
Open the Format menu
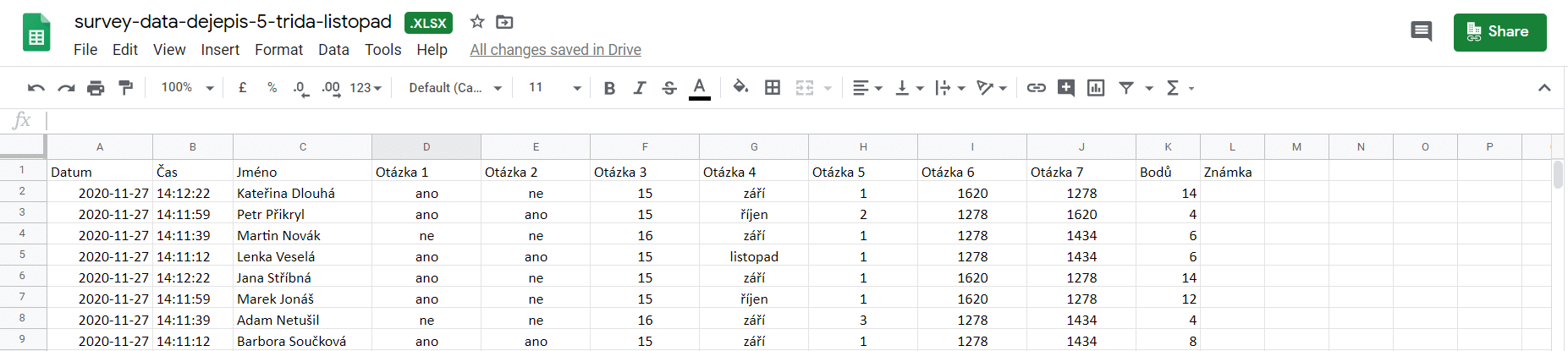pyautogui.click(x=278, y=50)
